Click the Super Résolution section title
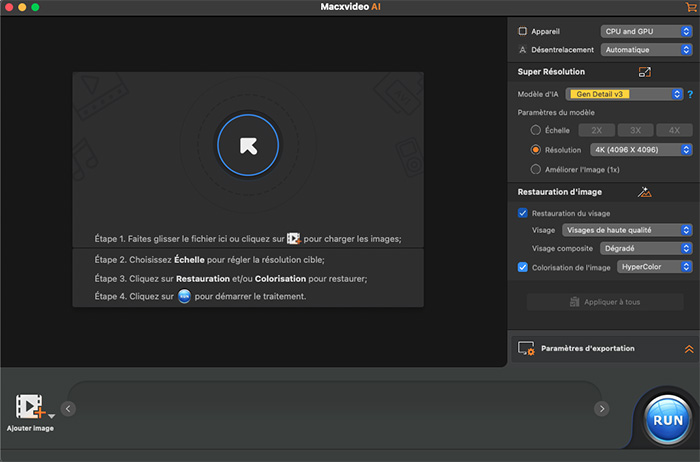This screenshot has width=700, height=462. click(x=551, y=71)
